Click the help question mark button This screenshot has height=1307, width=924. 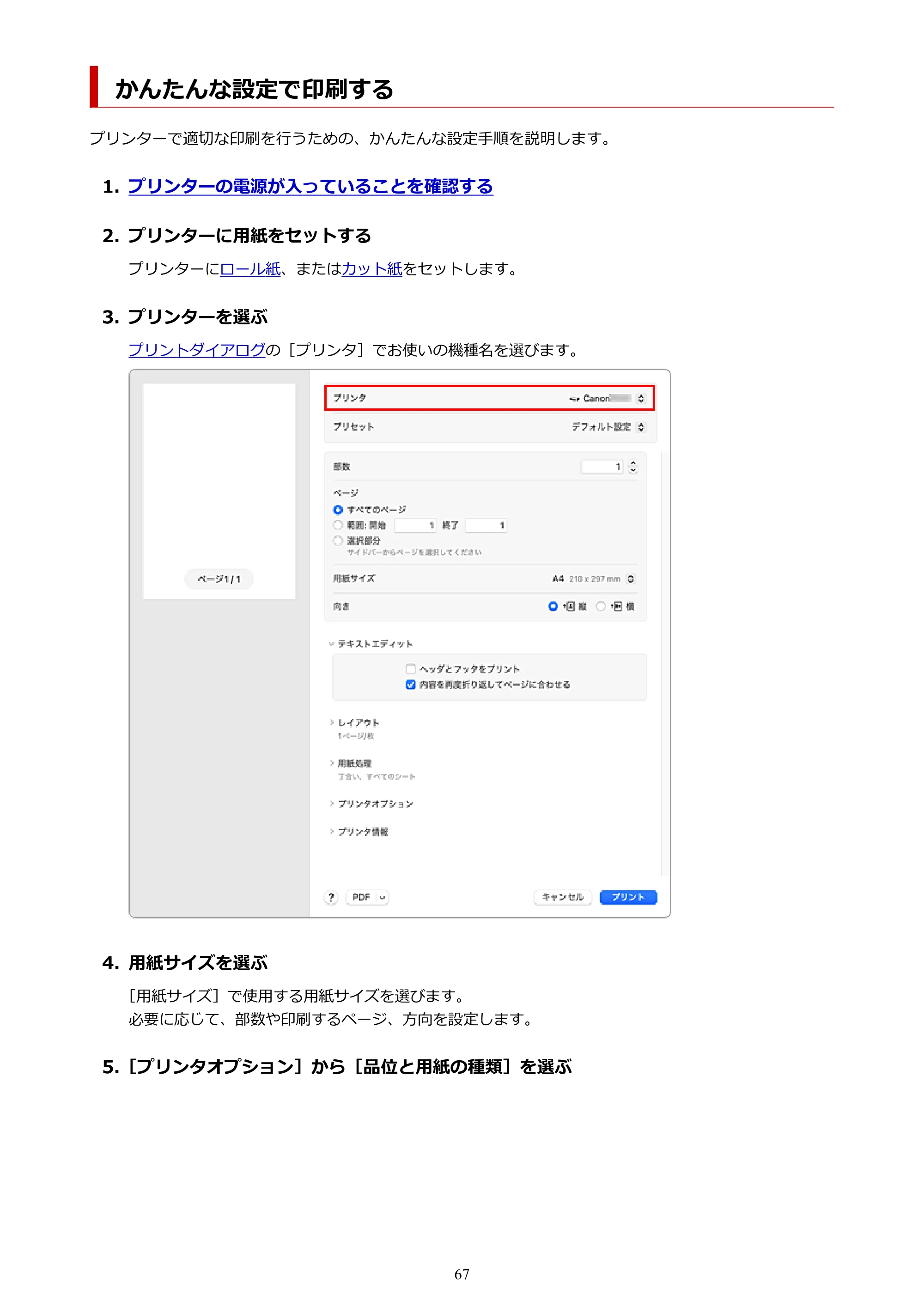point(331,898)
